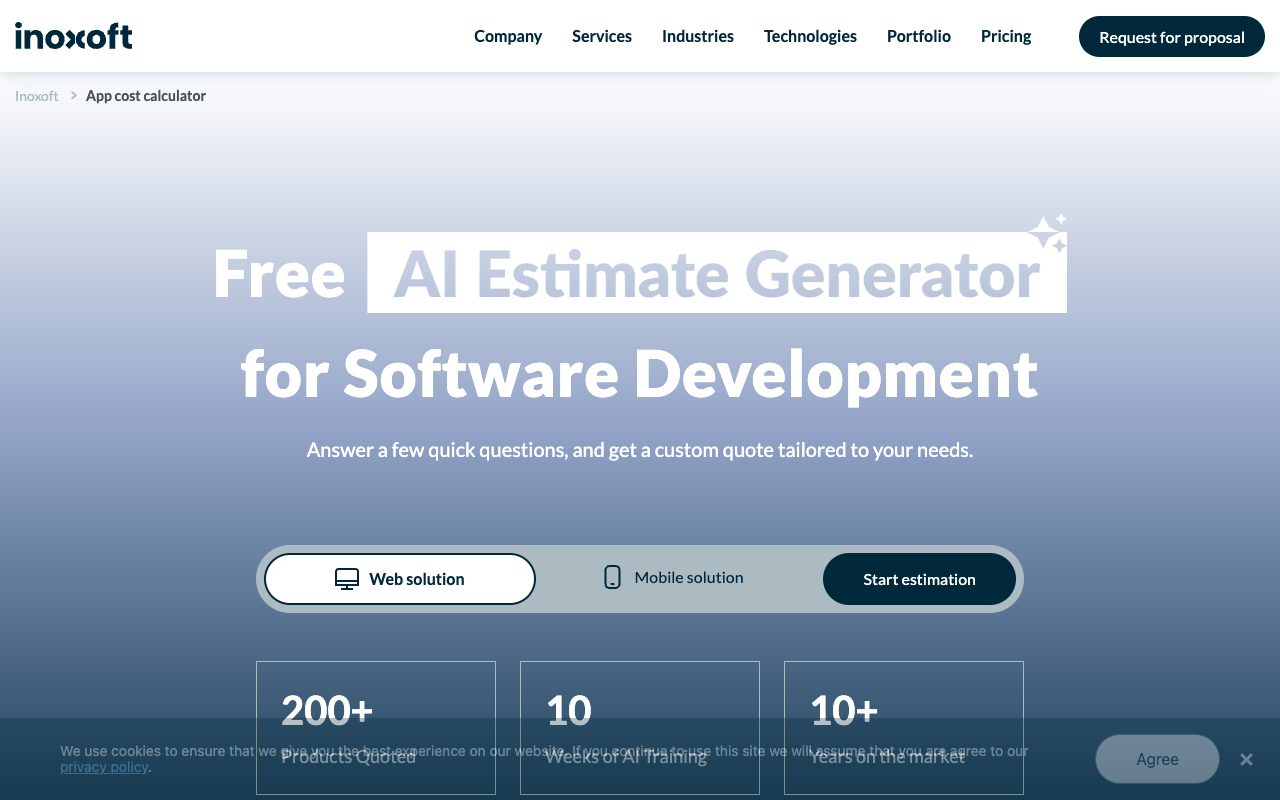Click the 10 weeks of AI training card
This screenshot has width=1280, height=800.
[x=640, y=728]
